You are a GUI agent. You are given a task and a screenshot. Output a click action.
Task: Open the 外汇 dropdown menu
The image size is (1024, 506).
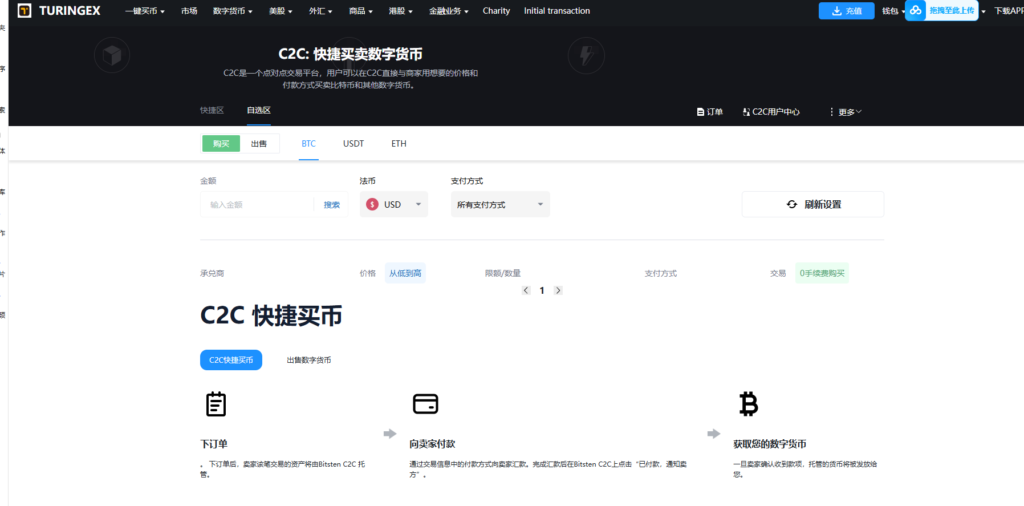point(321,11)
